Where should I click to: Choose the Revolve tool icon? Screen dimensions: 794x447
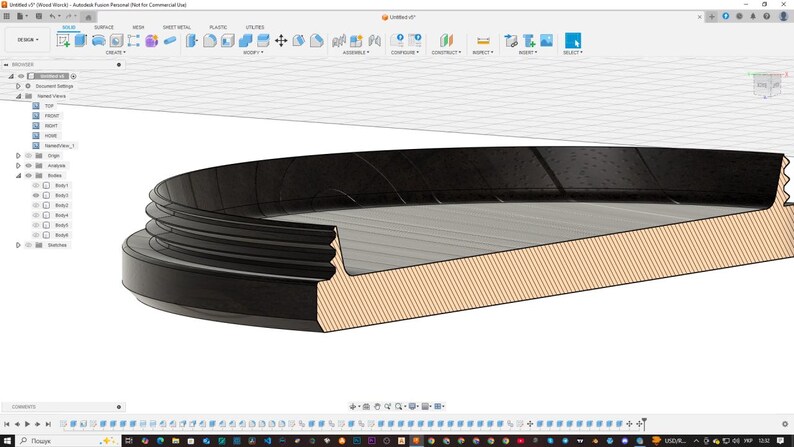pos(98,40)
